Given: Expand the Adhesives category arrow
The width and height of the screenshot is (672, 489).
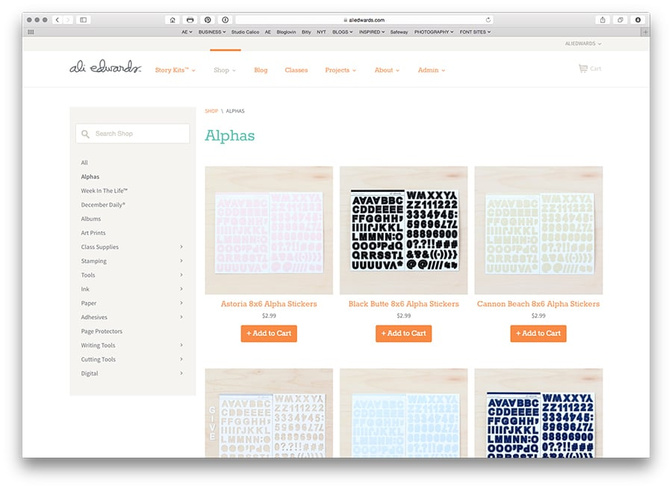Looking at the screenshot, I should [181, 317].
